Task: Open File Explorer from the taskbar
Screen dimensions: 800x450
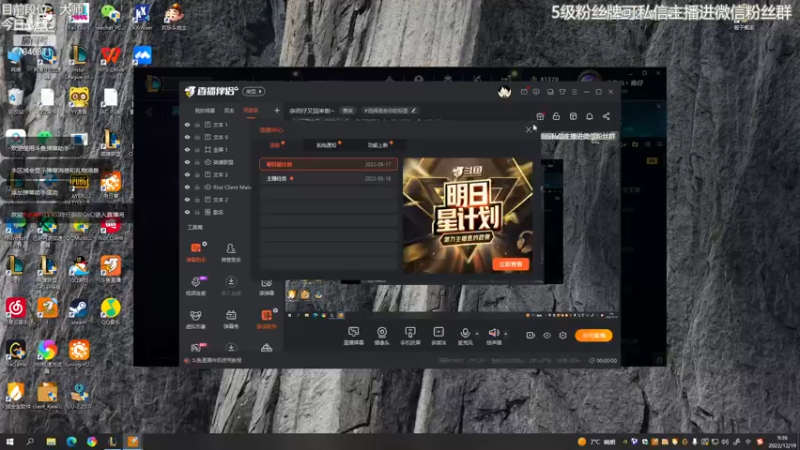Action: pos(51,441)
